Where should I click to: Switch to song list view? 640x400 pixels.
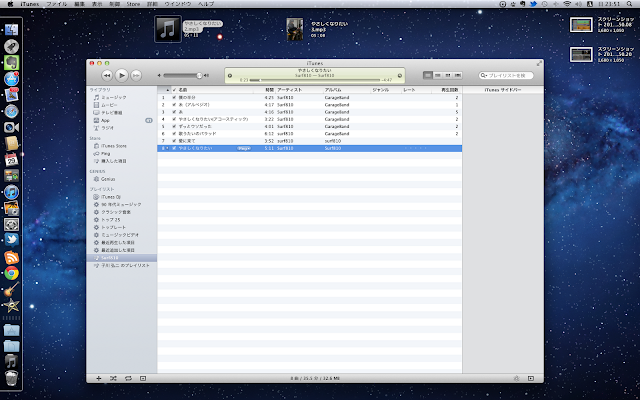click(x=427, y=76)
